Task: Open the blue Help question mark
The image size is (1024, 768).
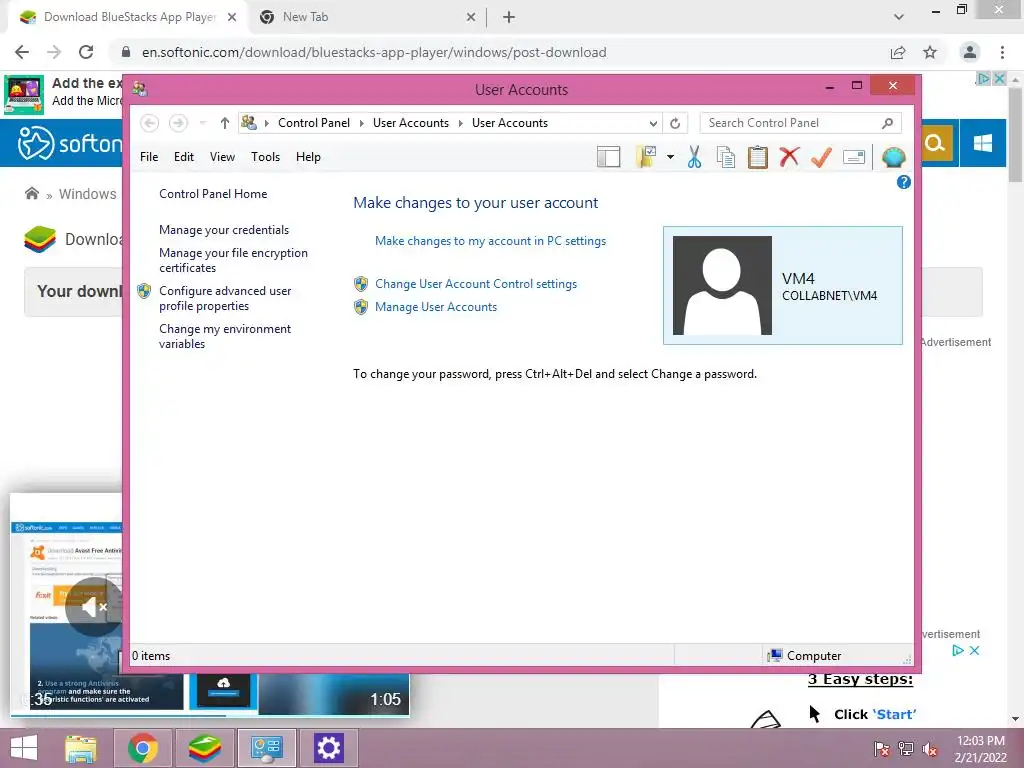Action: click(x=904, y=182)
